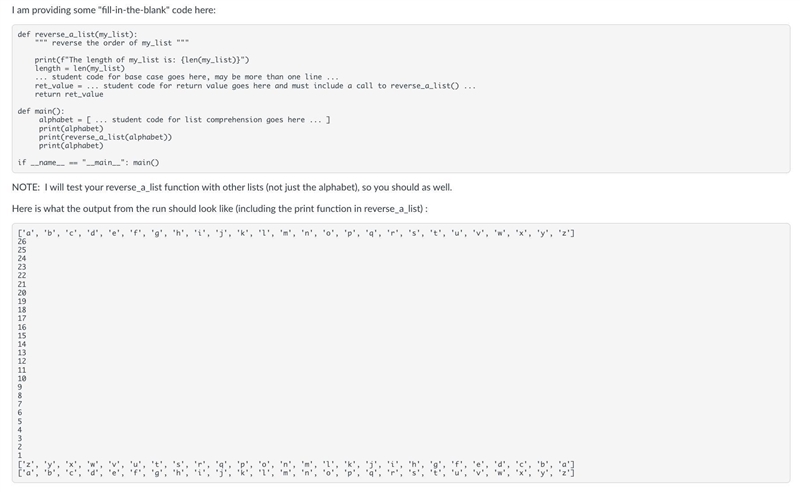Click the "return ret_value" line
Viewport: 800px width, 492px height.
pyautogui.click(x=69, y=94)
